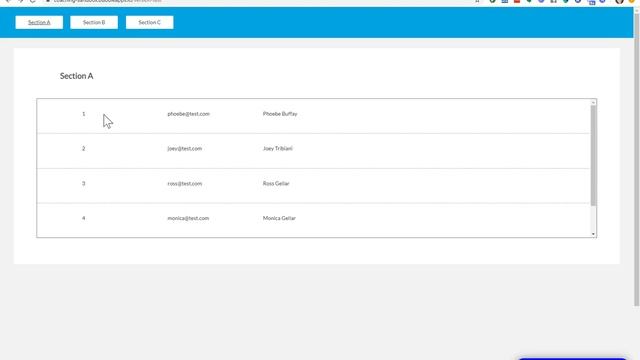Select row number 3 cell
640x360 pixels.
[x=84, y=184]
